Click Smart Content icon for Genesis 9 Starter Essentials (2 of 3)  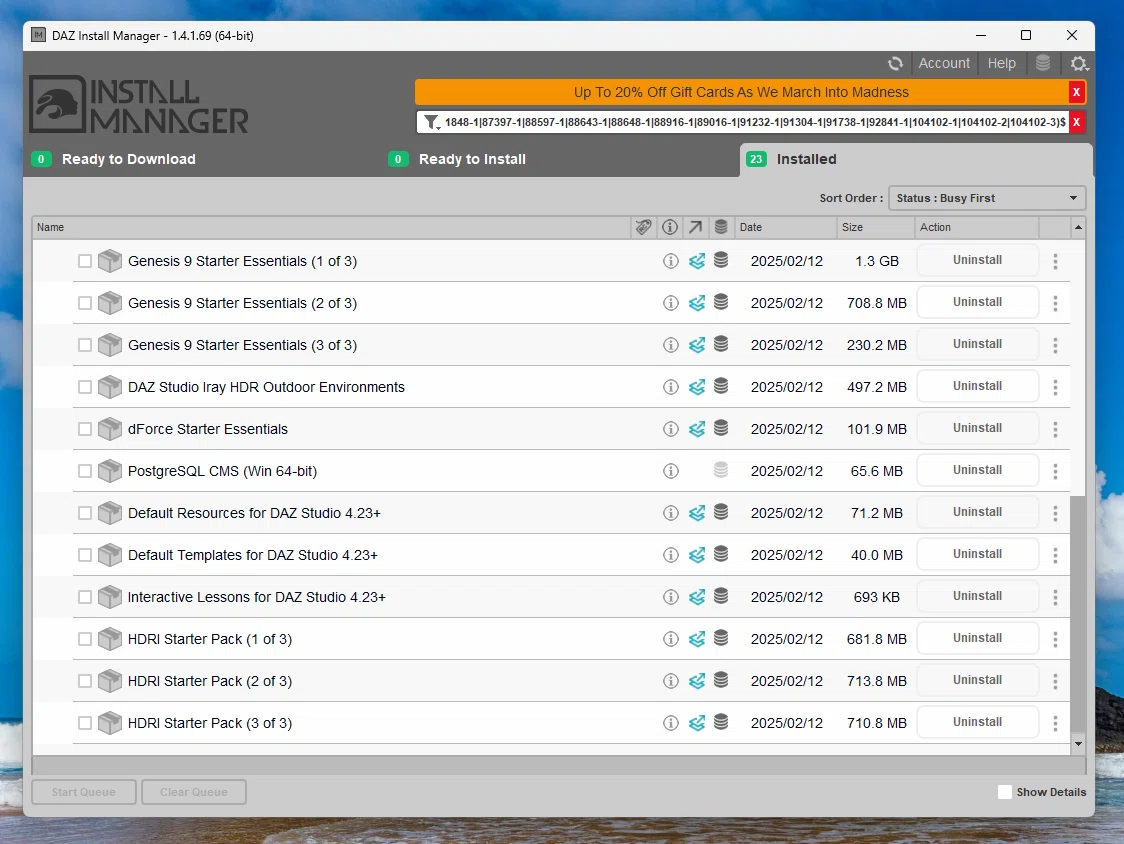pos(697,303)
